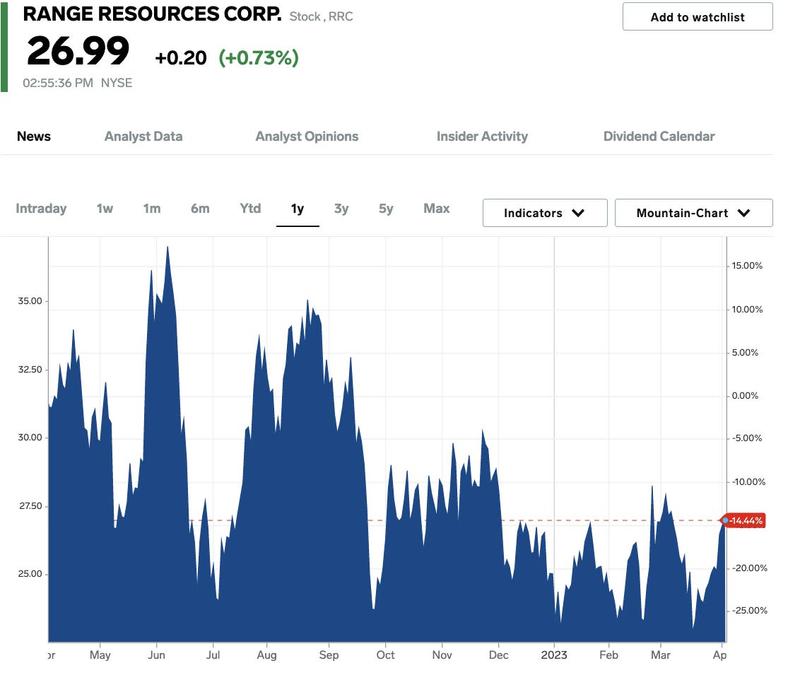Click the 5.00% percent axis label
The height and width of the screenshot is (683, 800).
pos(745,352)
